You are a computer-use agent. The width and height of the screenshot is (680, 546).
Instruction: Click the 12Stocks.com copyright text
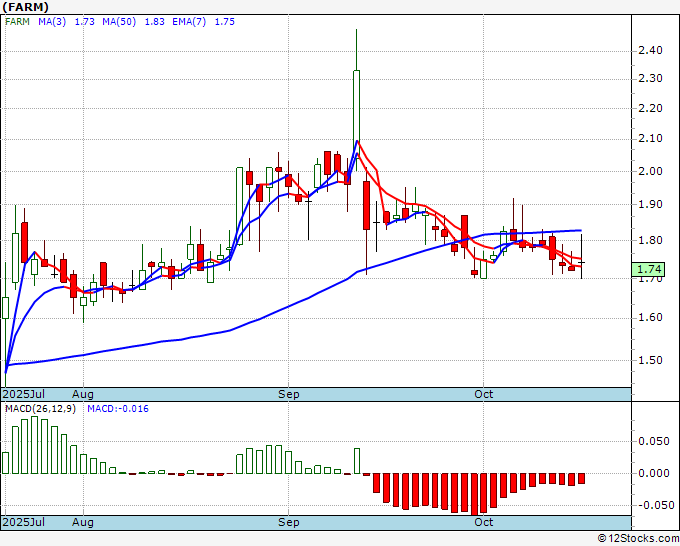click(638, 538)
